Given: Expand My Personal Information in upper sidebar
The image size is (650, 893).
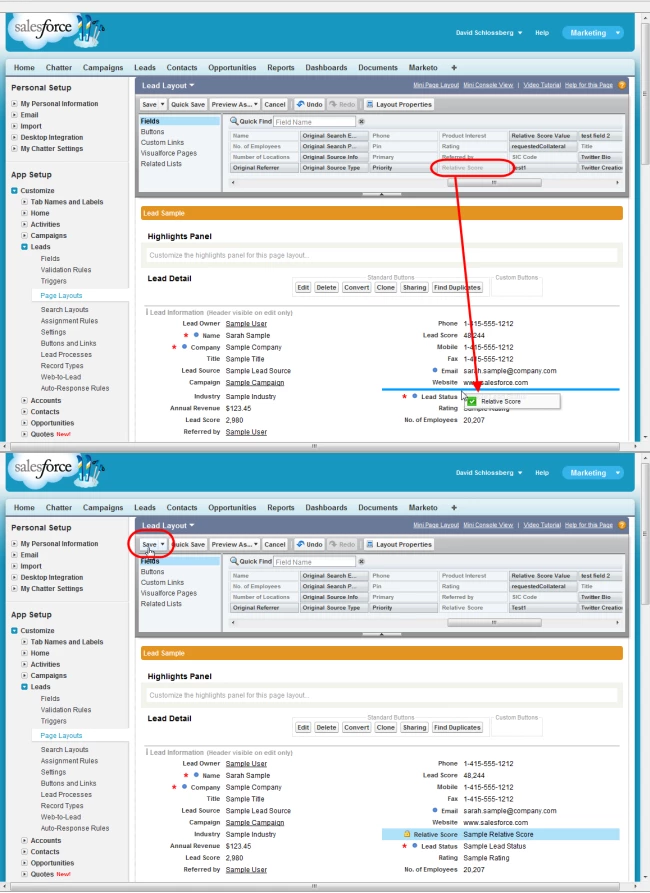Looking at the screenshot, I should pyautogui.click(x=14, y=104).
